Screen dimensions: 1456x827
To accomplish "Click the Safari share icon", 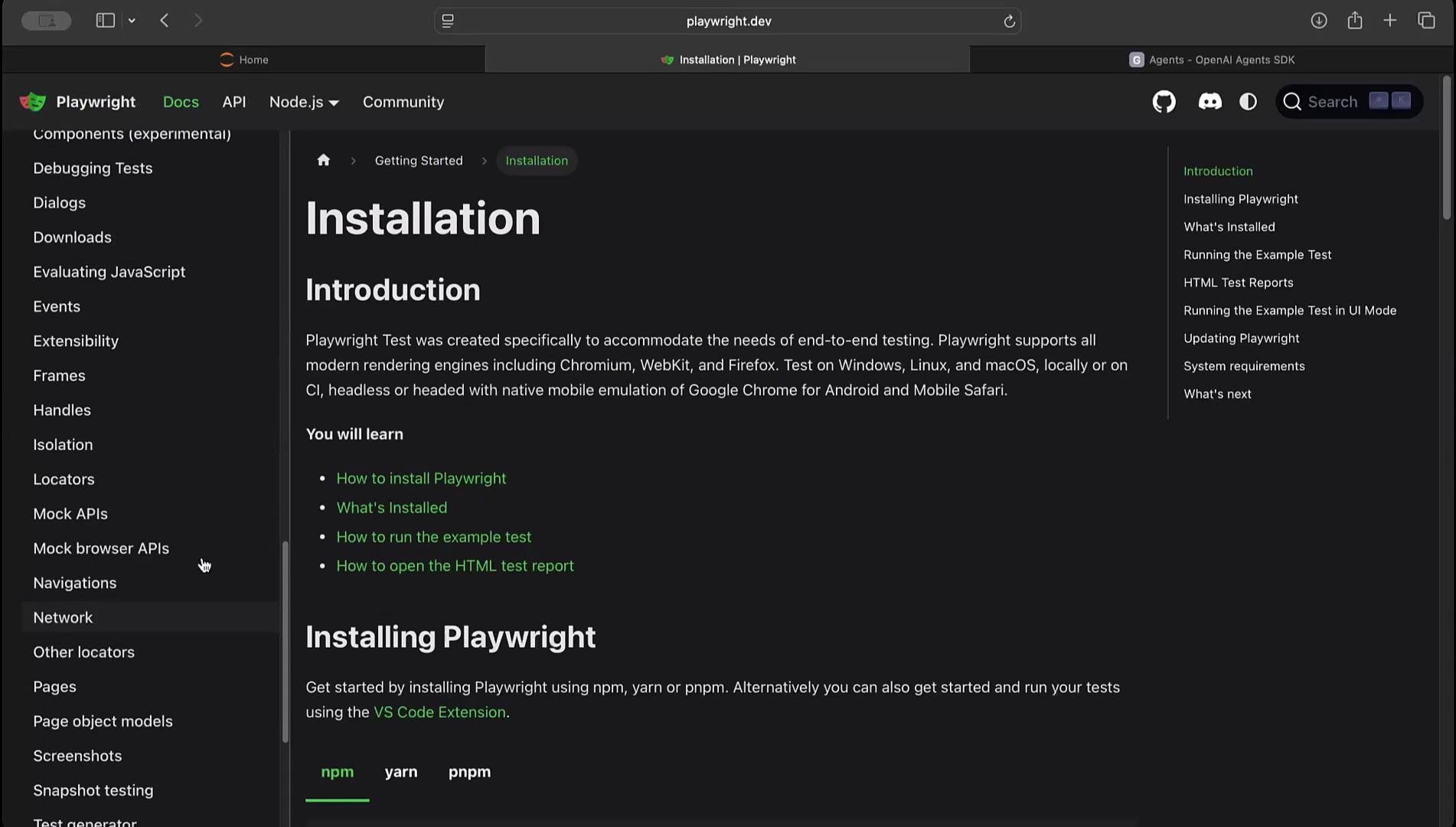I will pos(1354,21).
